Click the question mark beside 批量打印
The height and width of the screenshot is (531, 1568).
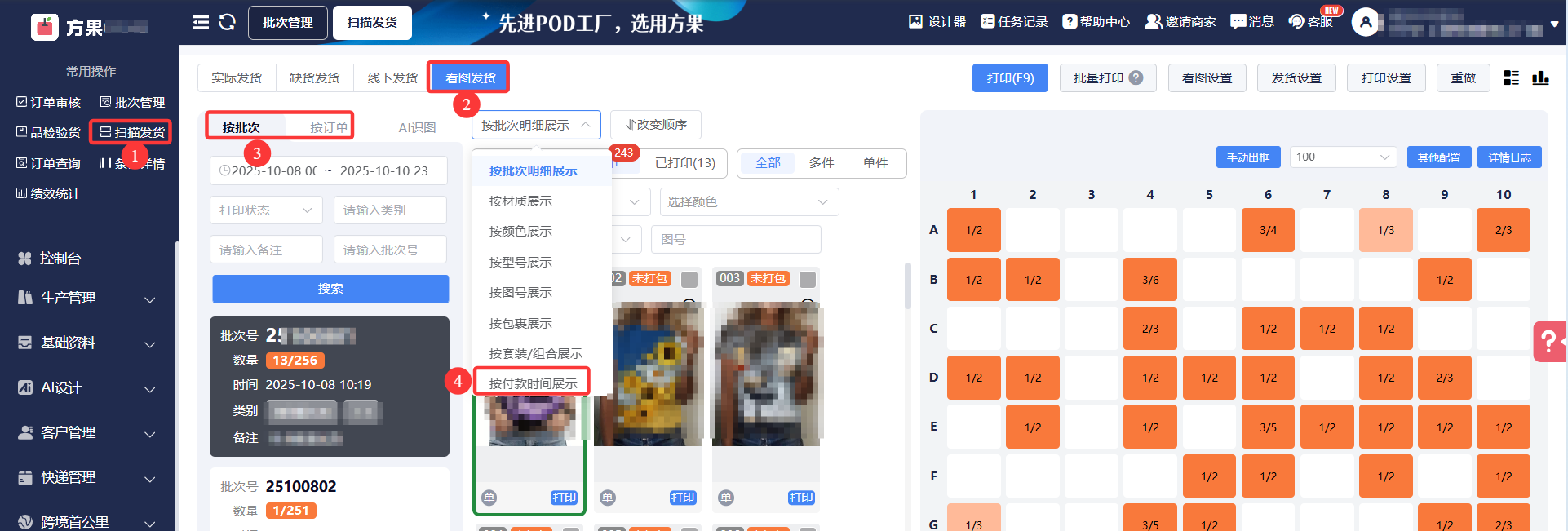click(x=1136, y=77)
